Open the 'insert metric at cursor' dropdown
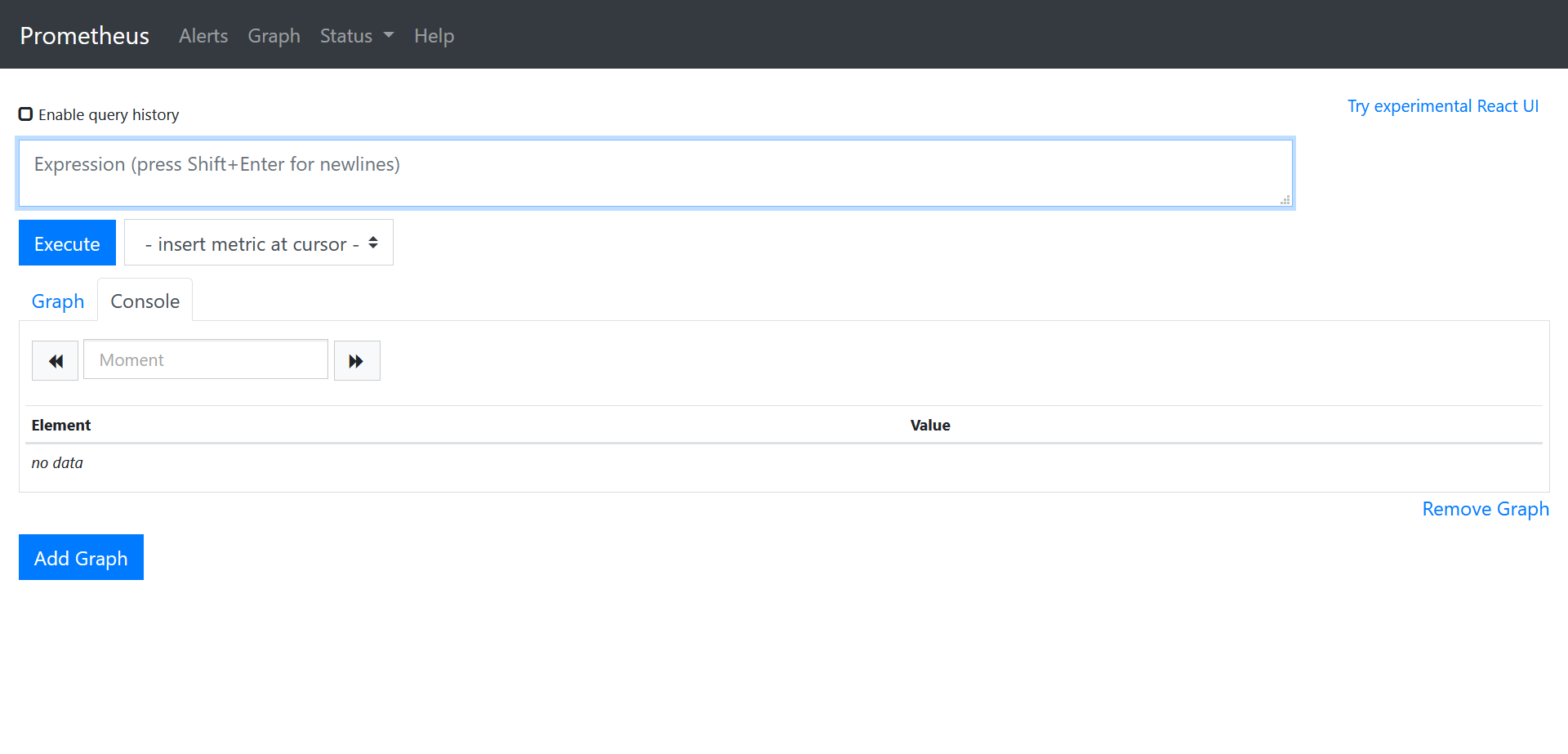 (x=259, y=243)
